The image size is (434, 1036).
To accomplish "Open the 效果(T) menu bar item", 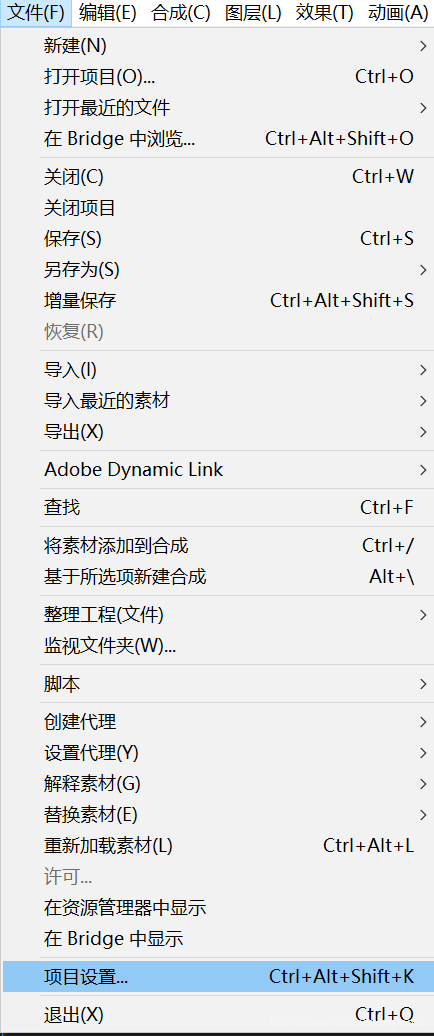I will [324, 13].
